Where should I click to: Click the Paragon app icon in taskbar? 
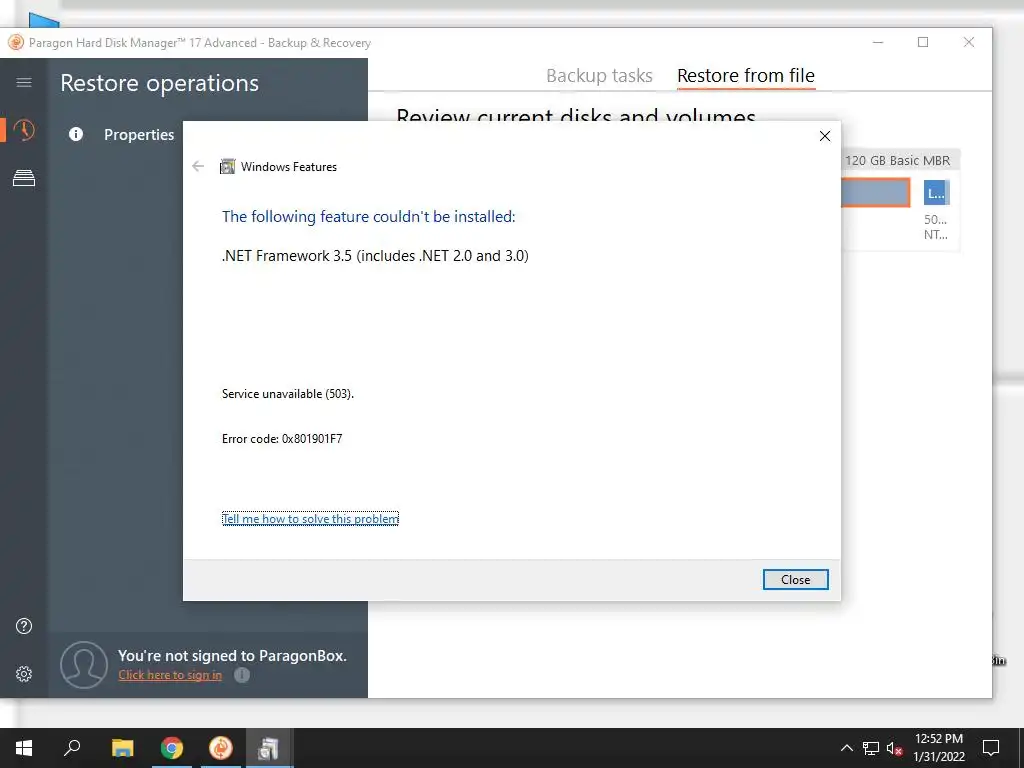click(221, 748)
